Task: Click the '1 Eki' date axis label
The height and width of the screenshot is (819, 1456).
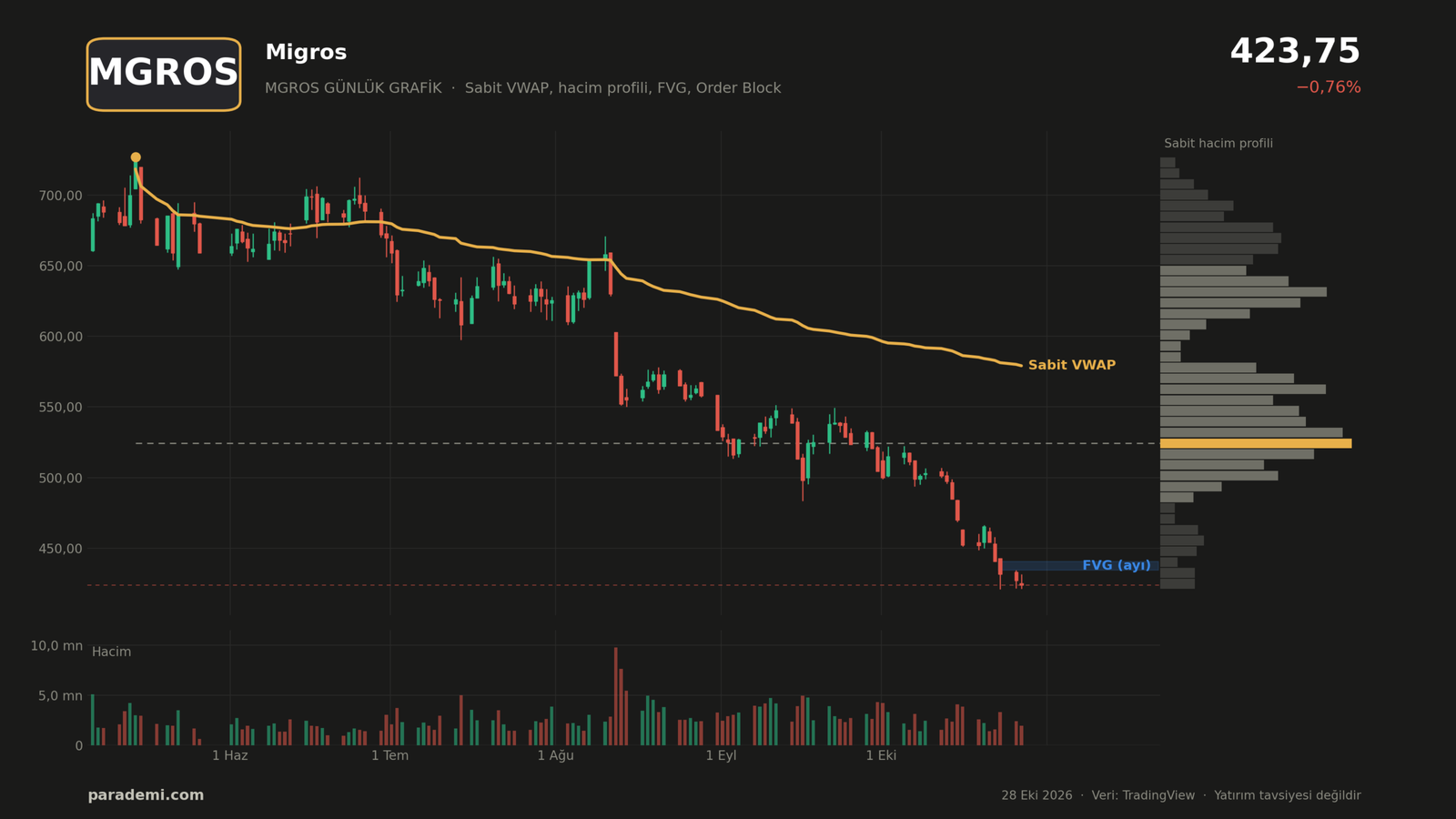Action: [x=882, y=755]
